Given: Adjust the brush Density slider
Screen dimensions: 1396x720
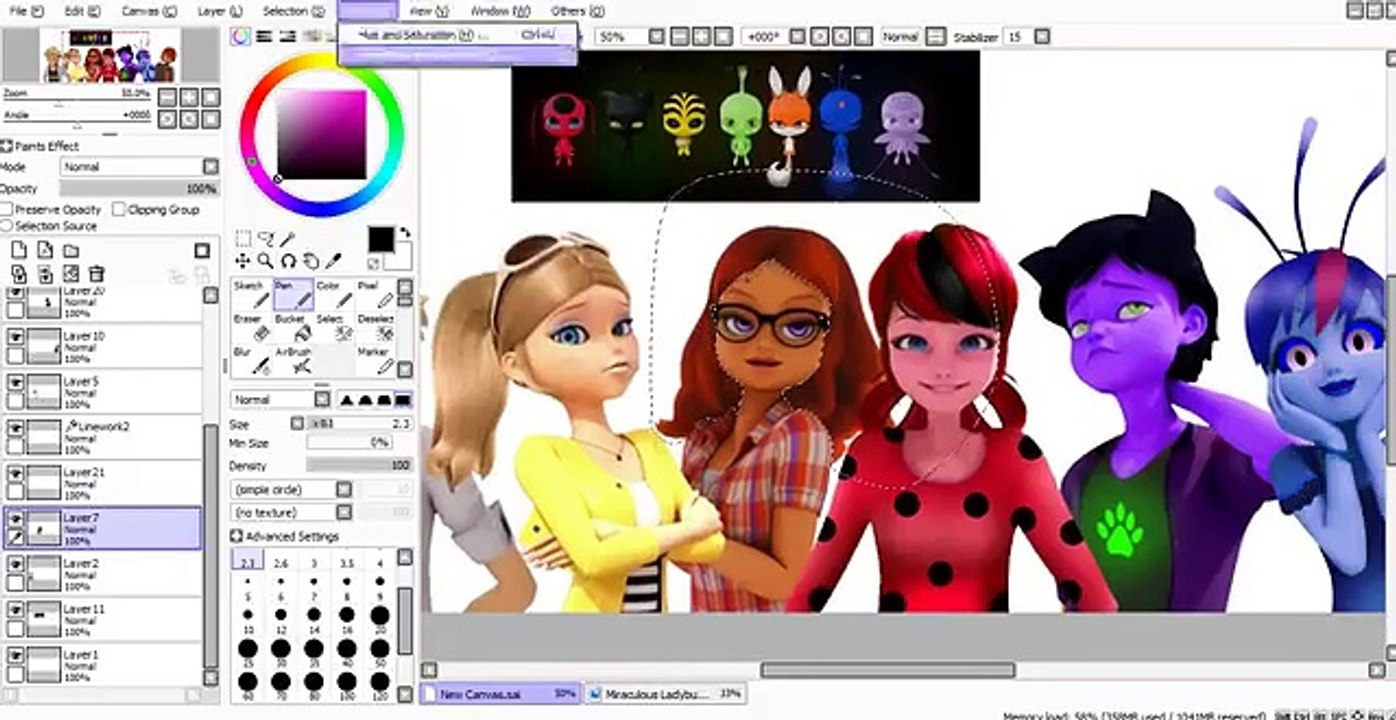Looking at the screenshot, I should (x=360, y=465).
